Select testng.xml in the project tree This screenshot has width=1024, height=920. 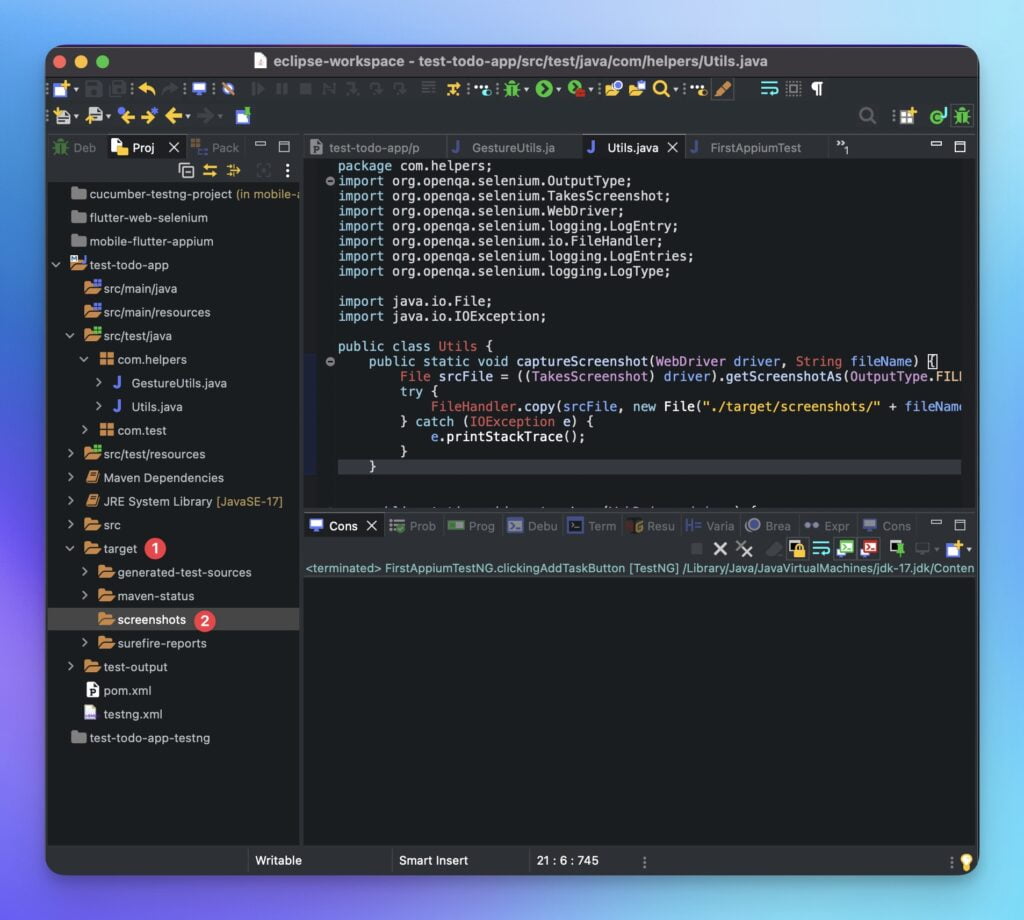[x=133, y=714]
